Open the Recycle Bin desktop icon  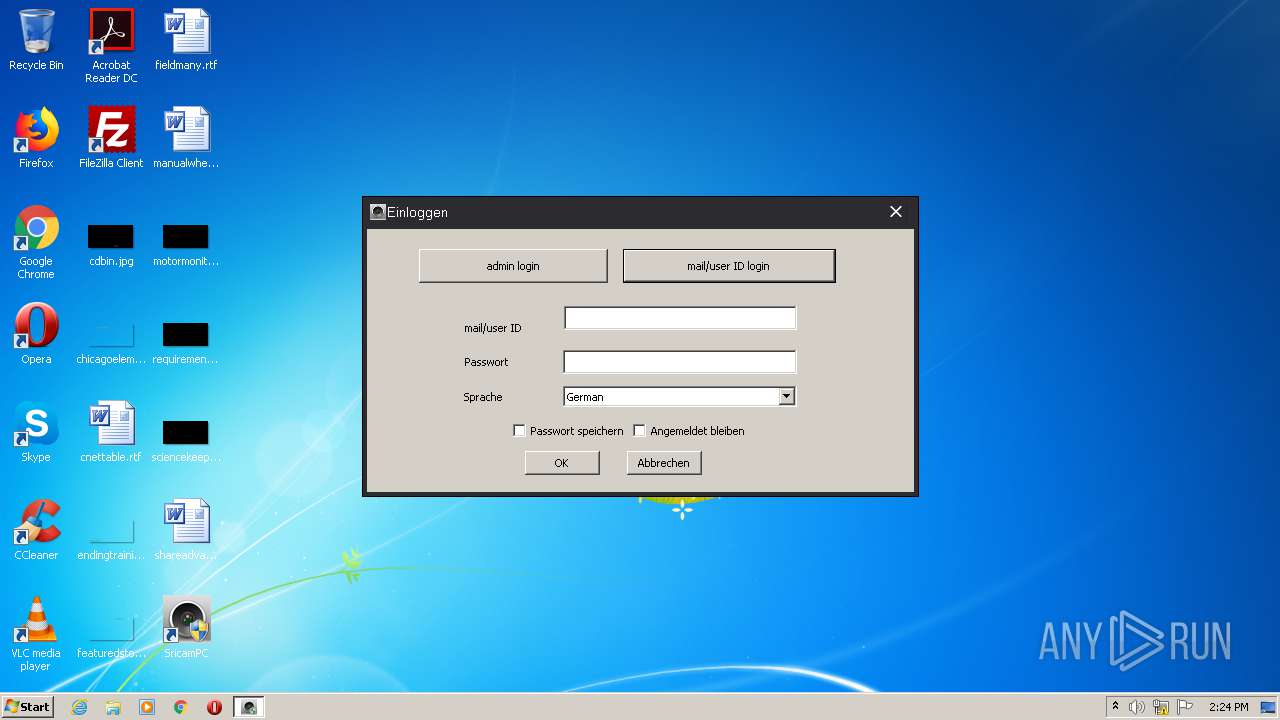tap(36, 40)
